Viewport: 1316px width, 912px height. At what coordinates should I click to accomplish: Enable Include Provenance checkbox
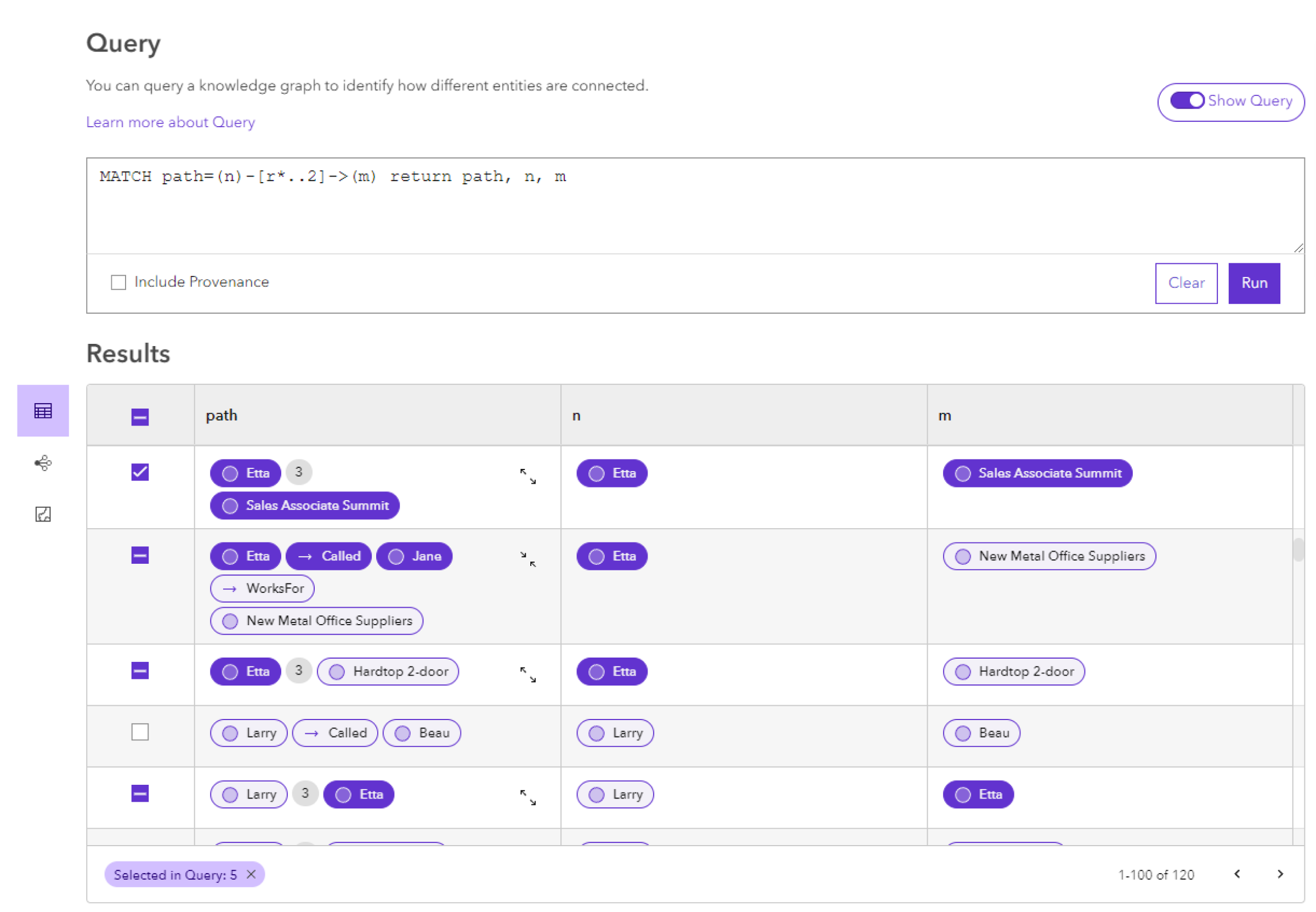(119, 282)
